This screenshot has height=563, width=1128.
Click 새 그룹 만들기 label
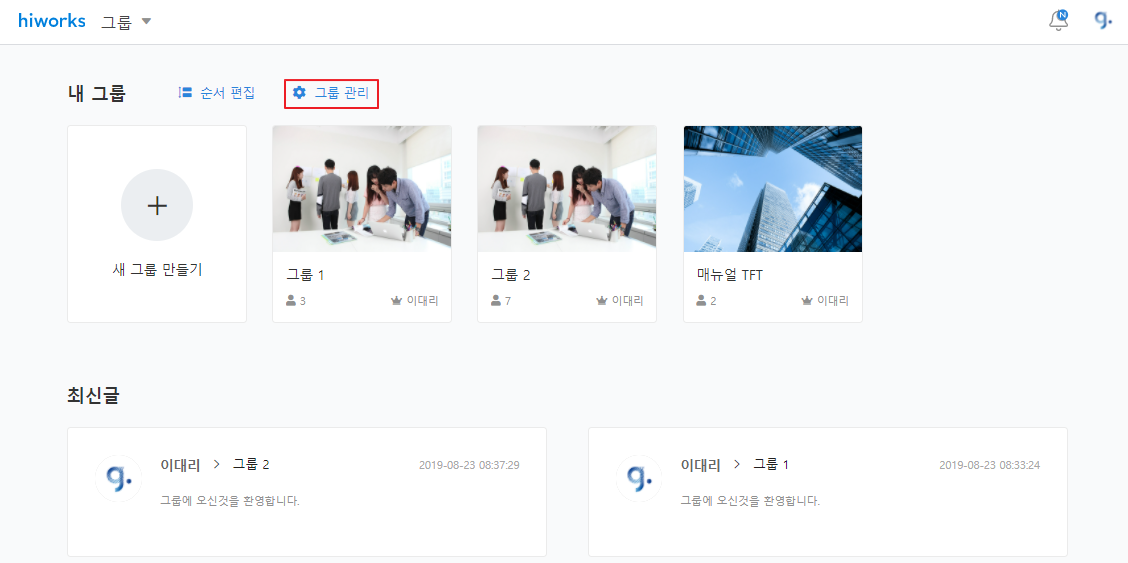tap(157, 270)
